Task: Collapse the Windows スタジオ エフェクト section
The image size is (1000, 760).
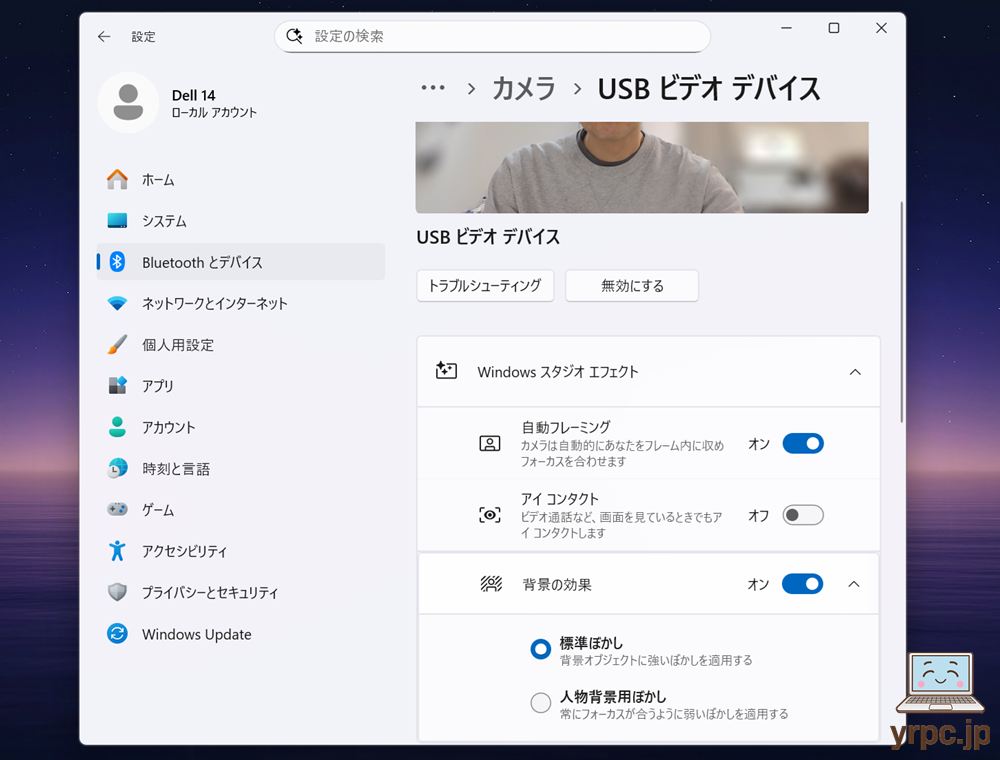Action: click(x=854, y=372)
